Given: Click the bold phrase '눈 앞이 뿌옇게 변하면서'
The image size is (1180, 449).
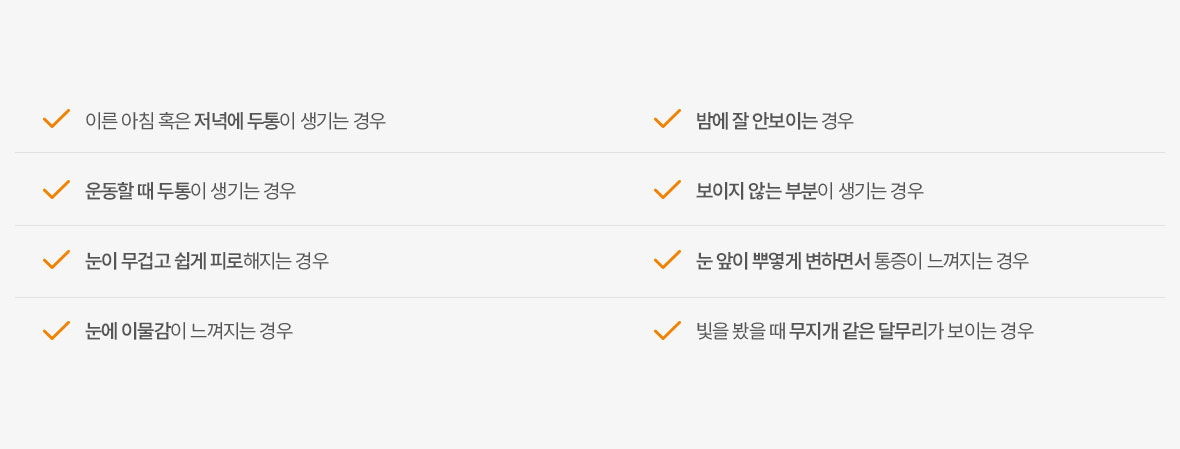Looking at the screenshot, I should (x=783, y=261).
